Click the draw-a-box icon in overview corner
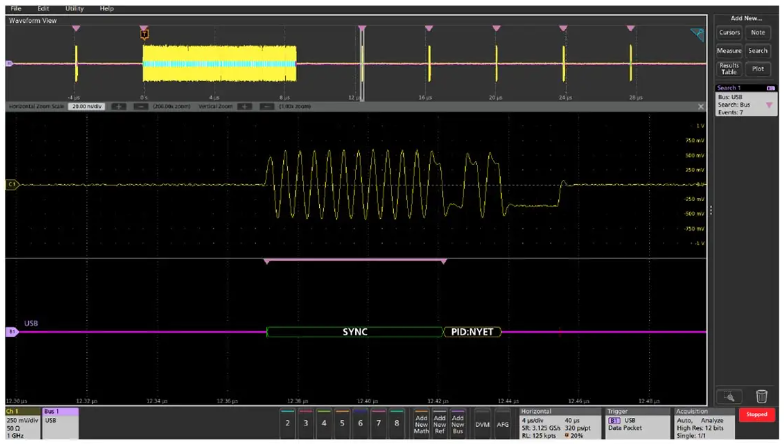The image size is (784, 444). 697,34
